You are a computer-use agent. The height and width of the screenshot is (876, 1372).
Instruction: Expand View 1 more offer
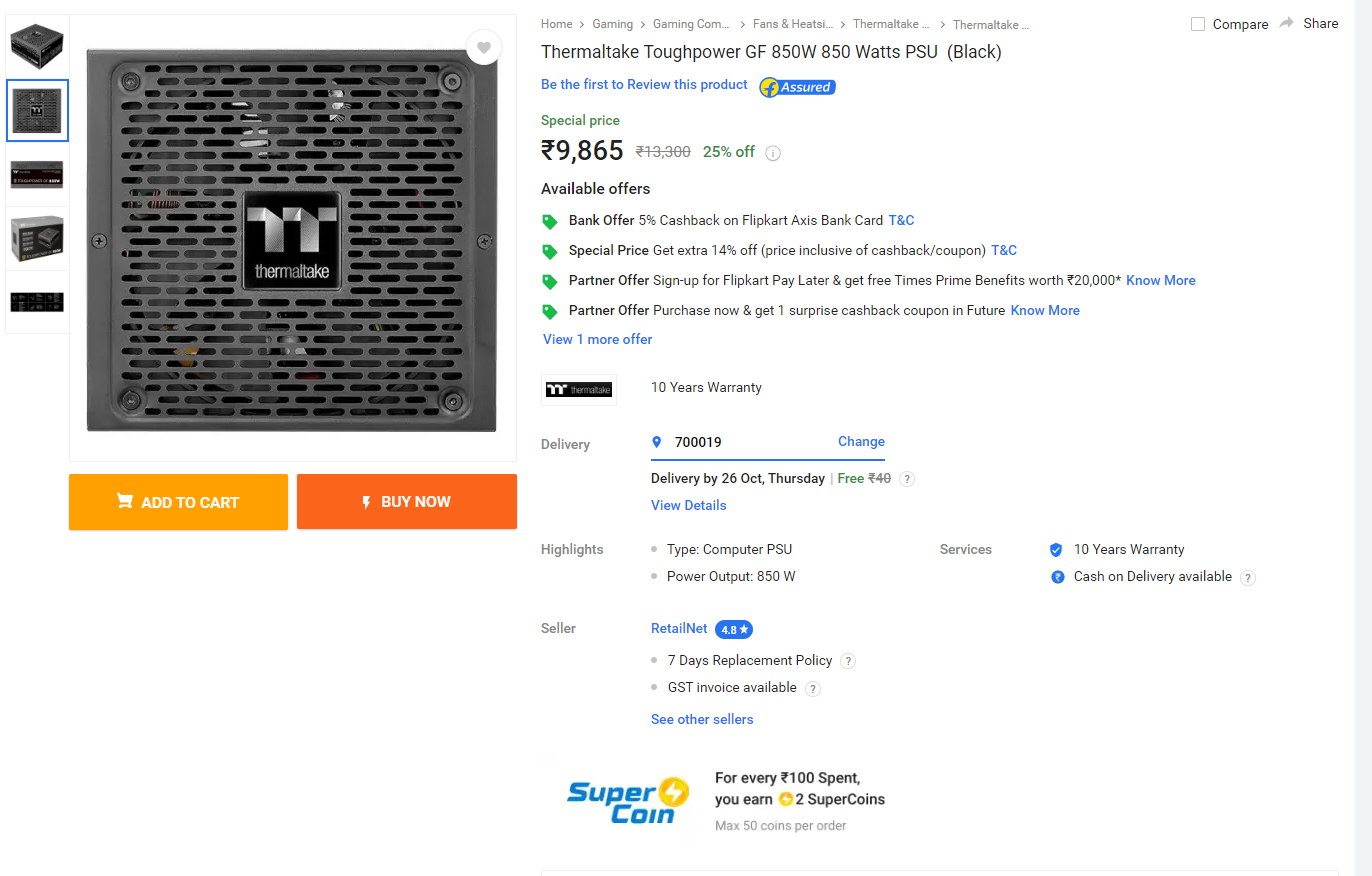click(597, 339)
